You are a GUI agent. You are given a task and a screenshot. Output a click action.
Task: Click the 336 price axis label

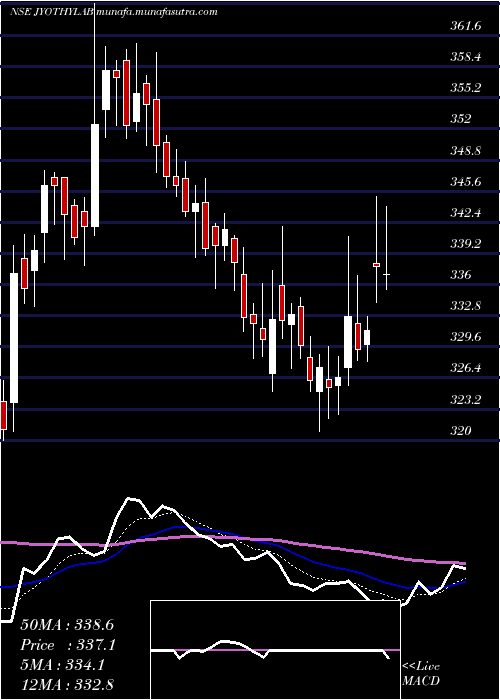coord(462,275)
